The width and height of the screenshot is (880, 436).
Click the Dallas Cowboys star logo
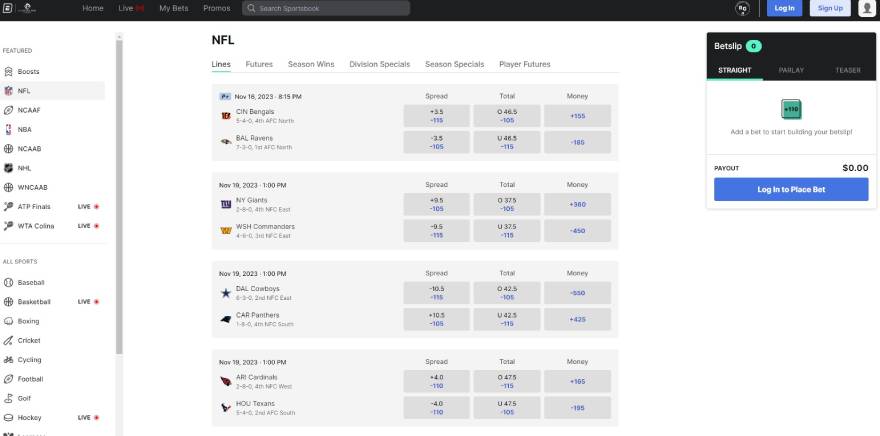(226, 293)
